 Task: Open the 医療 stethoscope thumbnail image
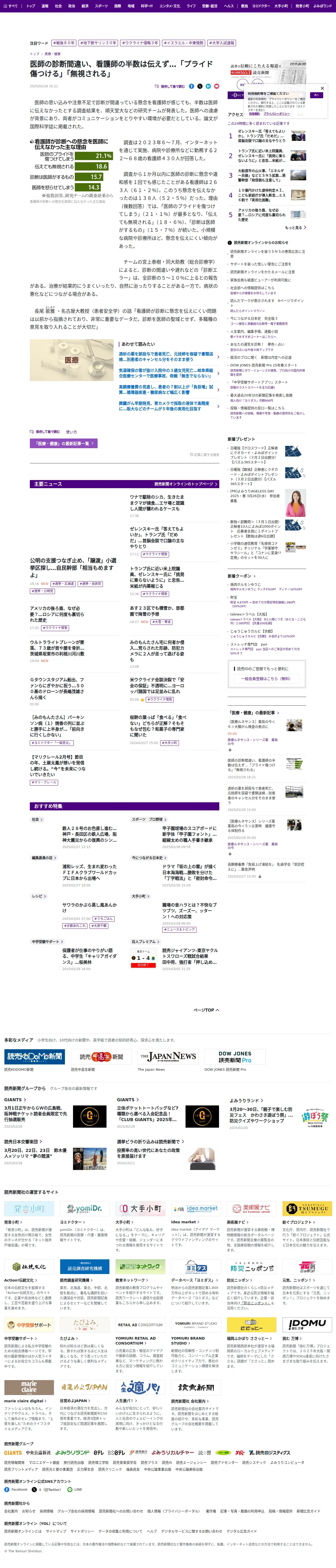[x=72, y=360]
